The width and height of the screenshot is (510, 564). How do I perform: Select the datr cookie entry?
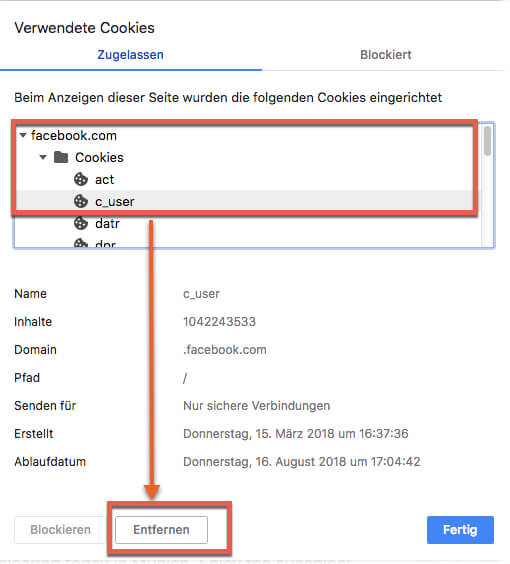pyautogui.click(x=107, y=223)
